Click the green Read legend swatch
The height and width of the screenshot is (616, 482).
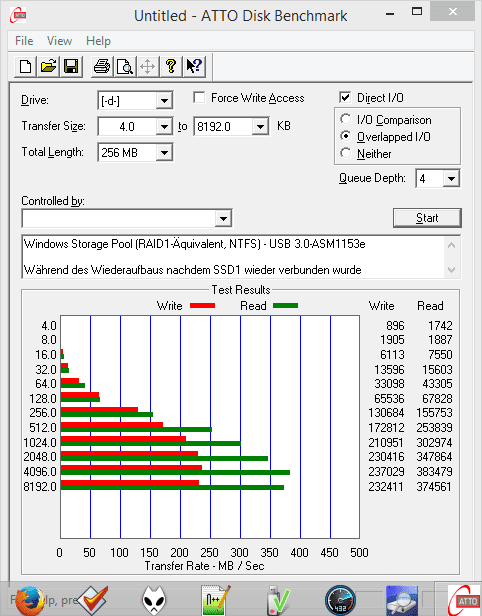click(x=285, y=306)
